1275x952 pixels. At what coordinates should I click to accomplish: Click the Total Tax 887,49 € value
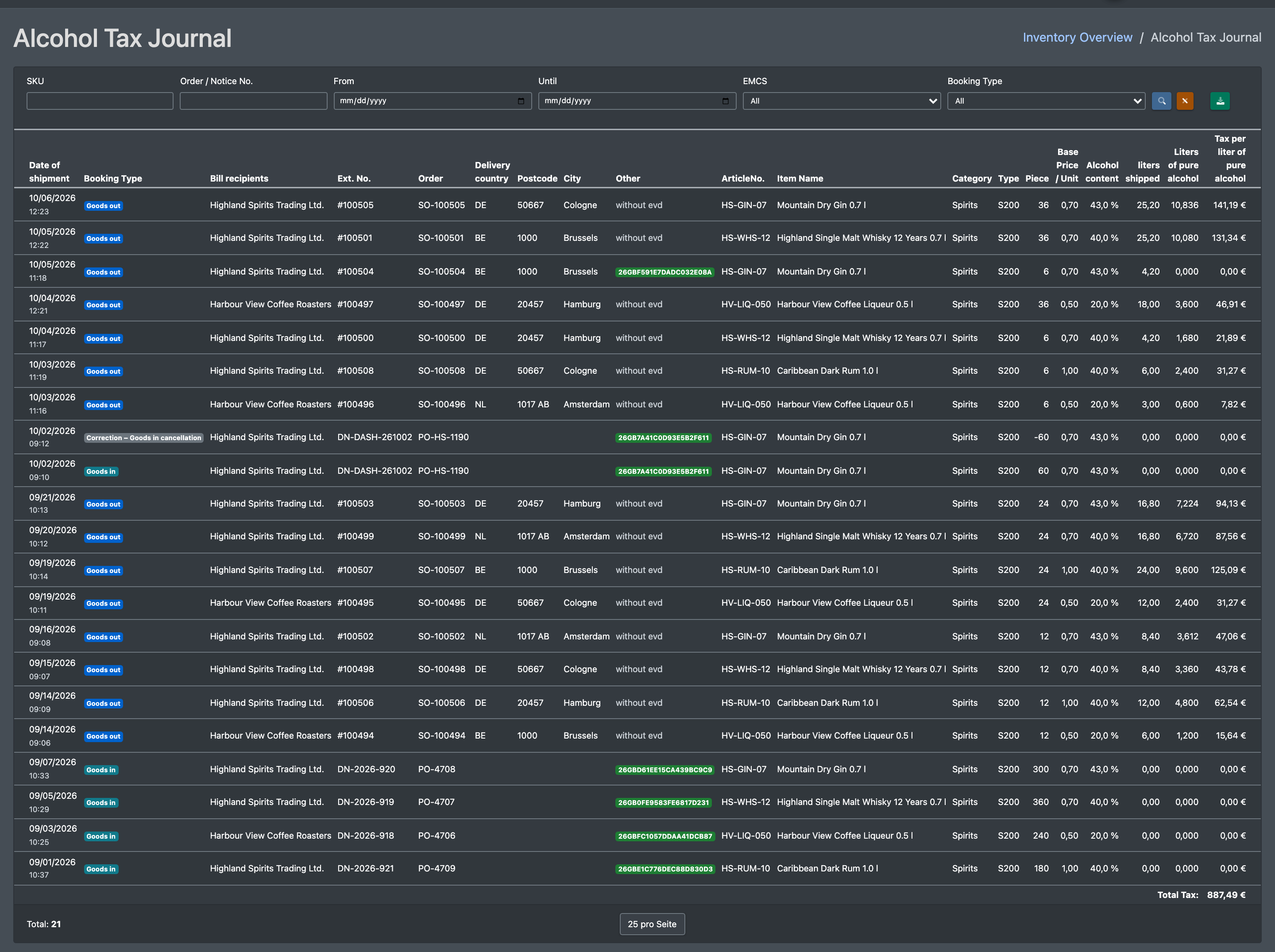[x=1226, y=895]
